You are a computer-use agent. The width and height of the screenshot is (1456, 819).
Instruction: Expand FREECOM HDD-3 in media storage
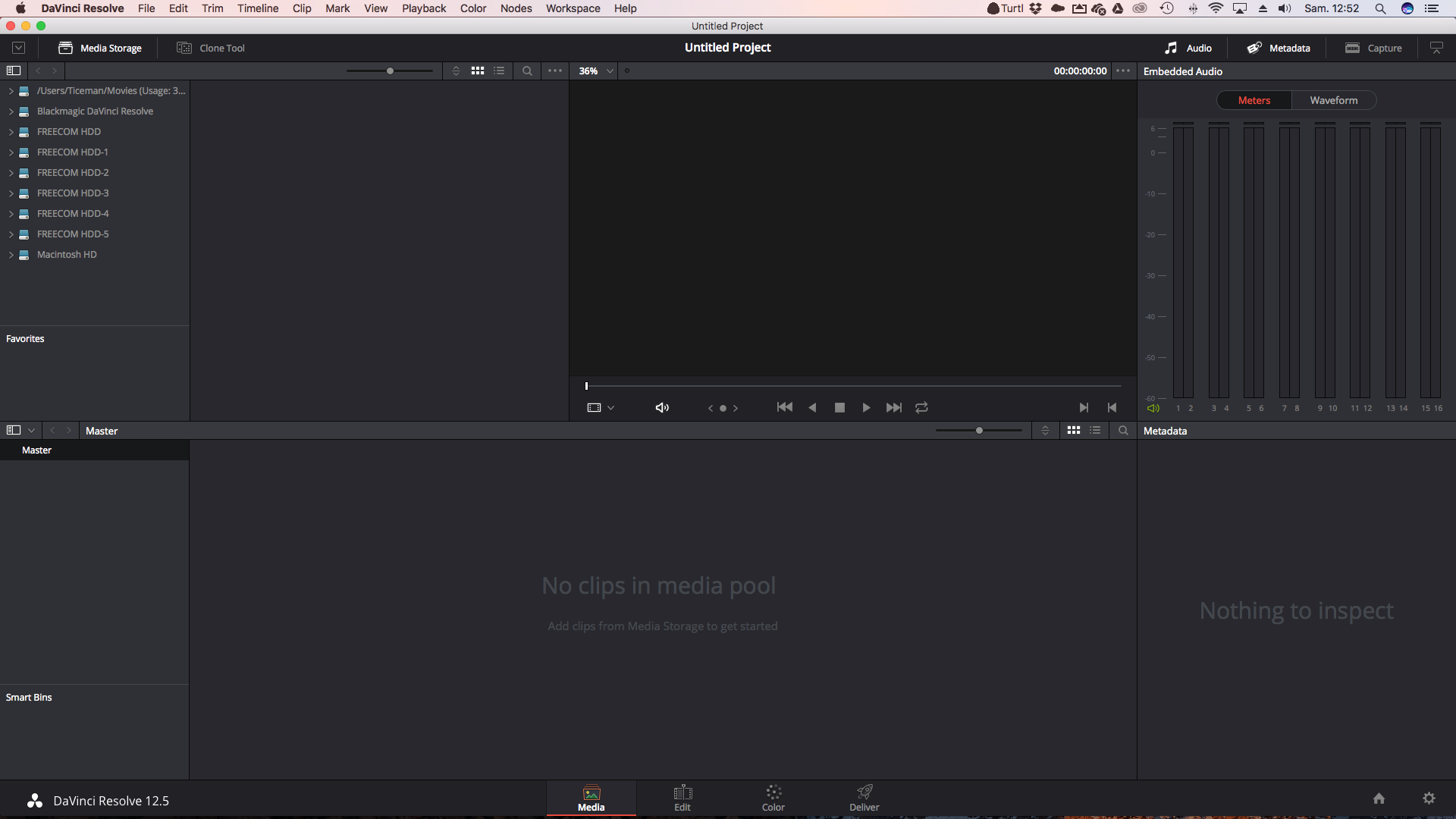coord(11,193)
